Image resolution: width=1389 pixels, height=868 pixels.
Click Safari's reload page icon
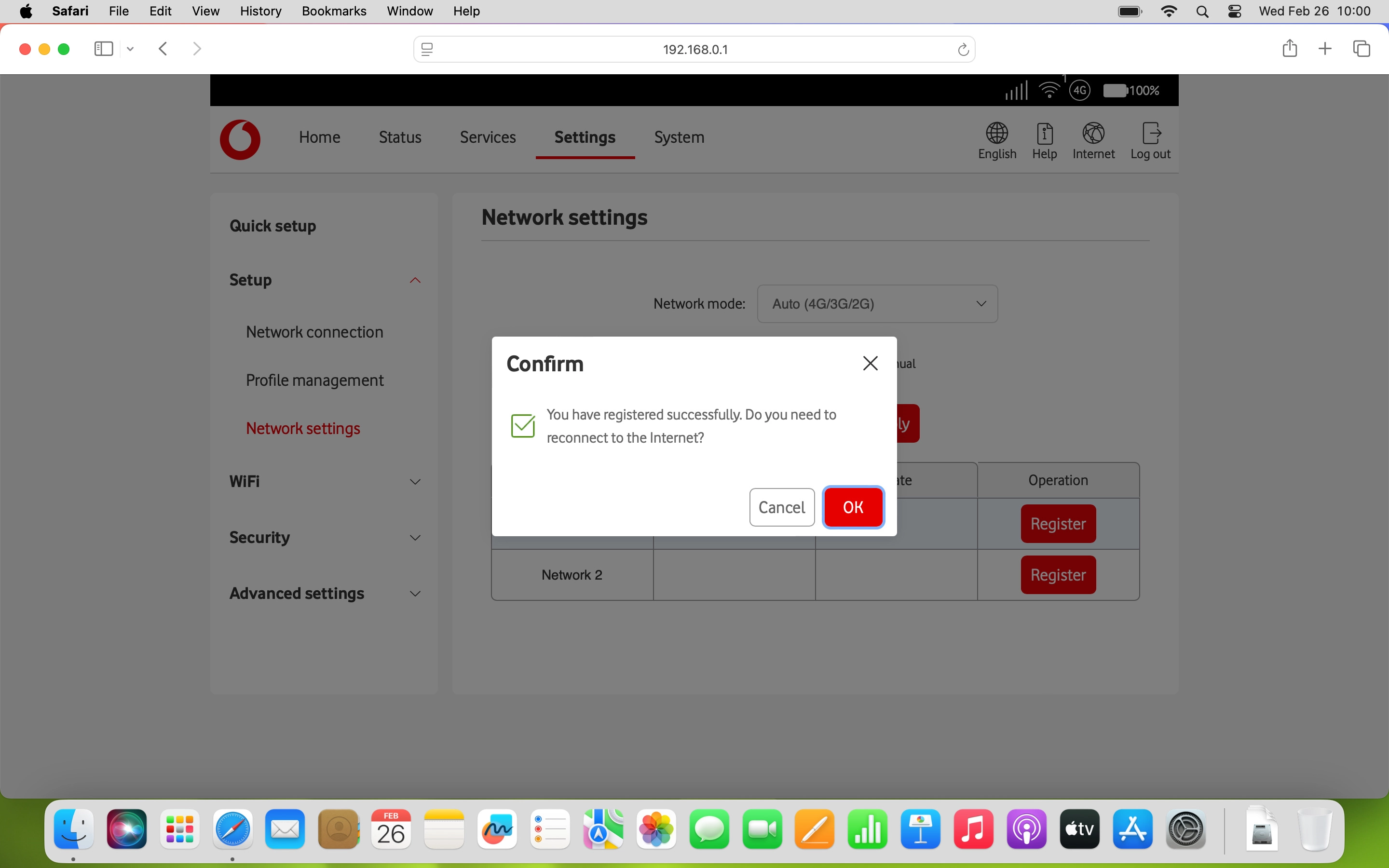tap(963, 50)
